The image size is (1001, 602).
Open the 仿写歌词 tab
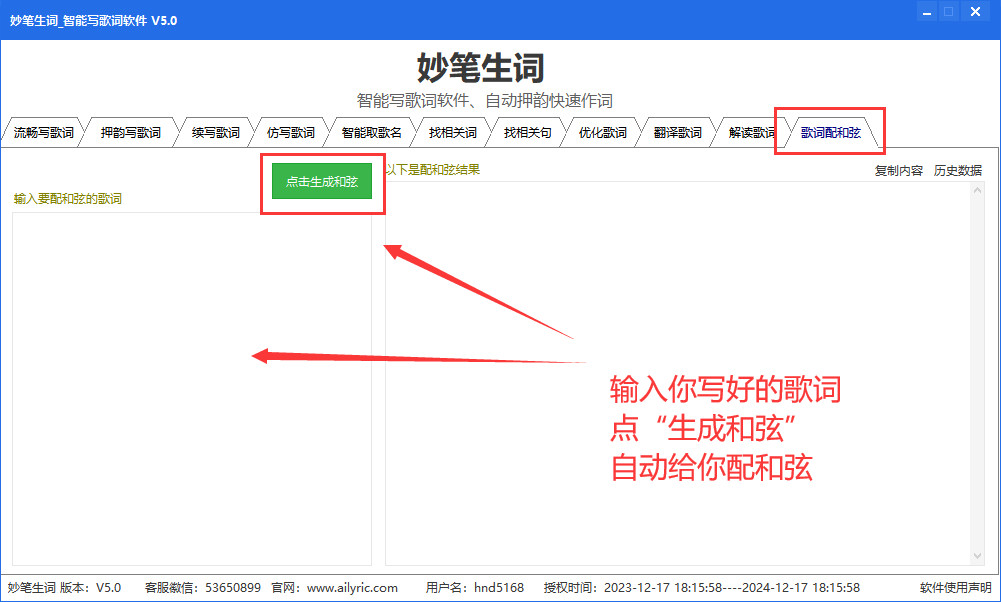(x=290, y=133)
